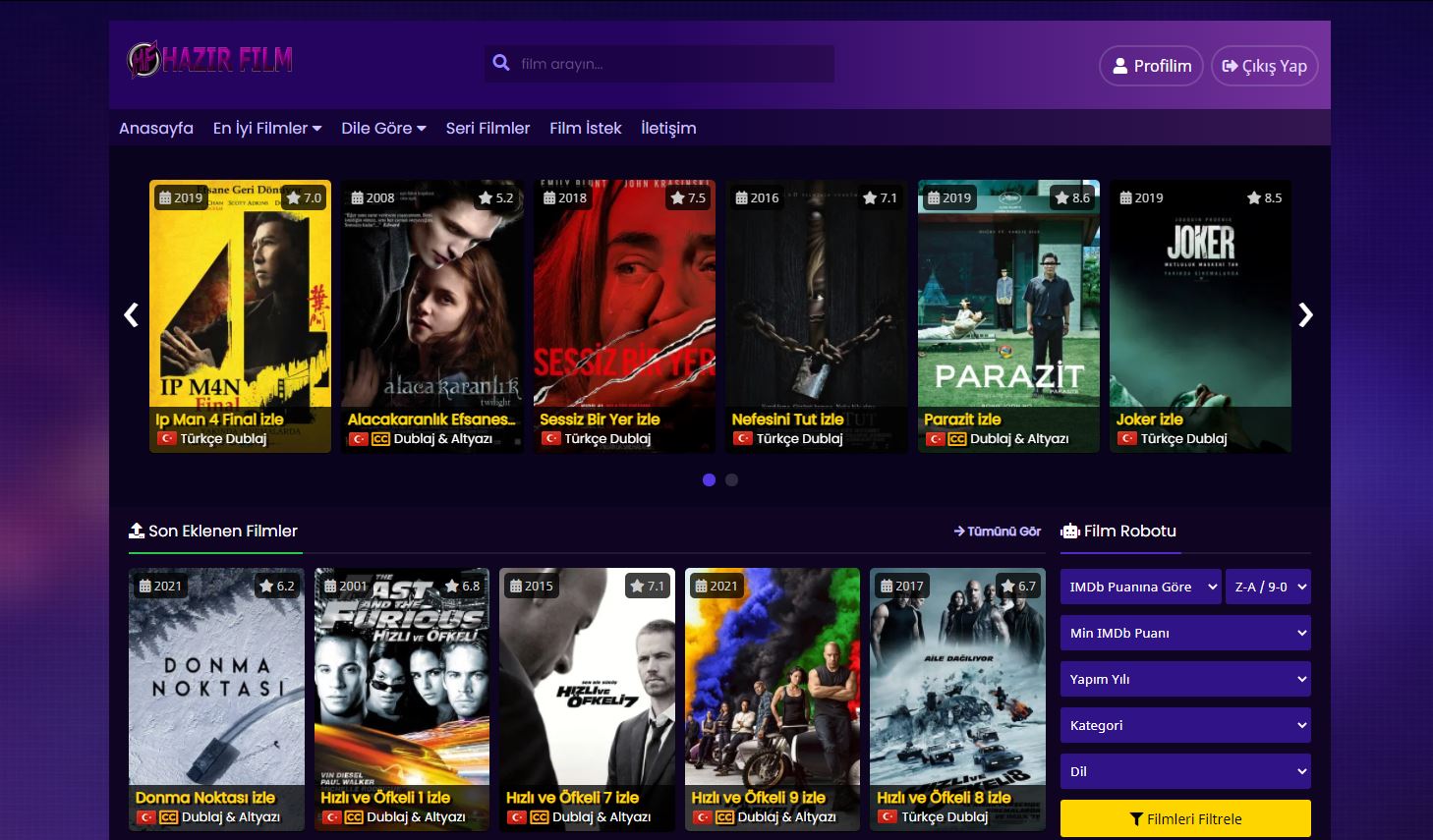This screenshot has height=840, width=1433.
Task: Click the Tümünü Gör link
Action: [x=998, y=532]
